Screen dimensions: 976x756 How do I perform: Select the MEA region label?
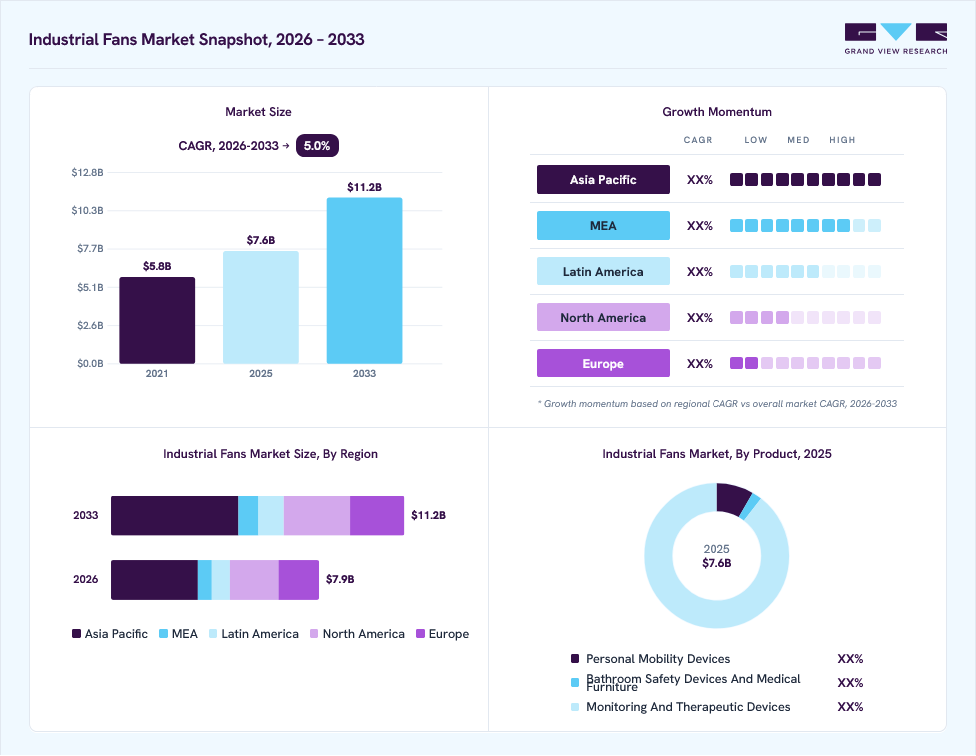pyautogui.click(x=603, y=226)
